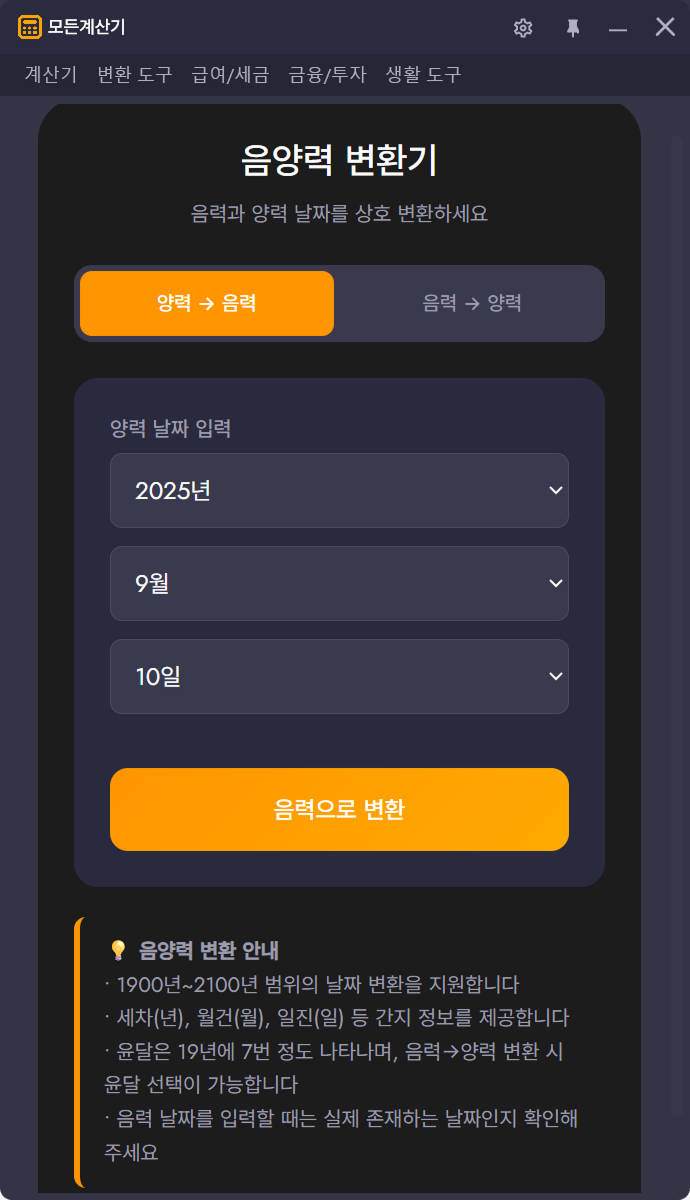The image size is (690, 1200).
Task: Open the 계산기 menu
Action: [50, 75]
